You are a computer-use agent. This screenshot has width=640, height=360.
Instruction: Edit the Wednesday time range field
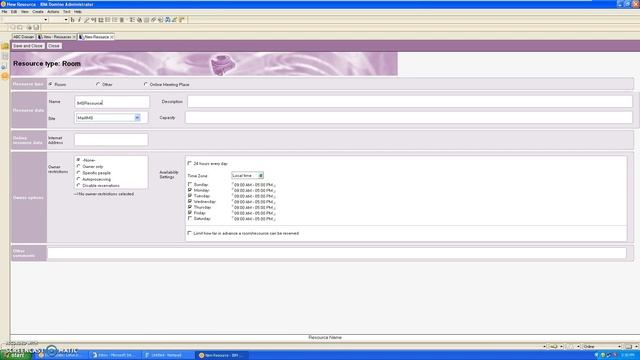(254, 202)
